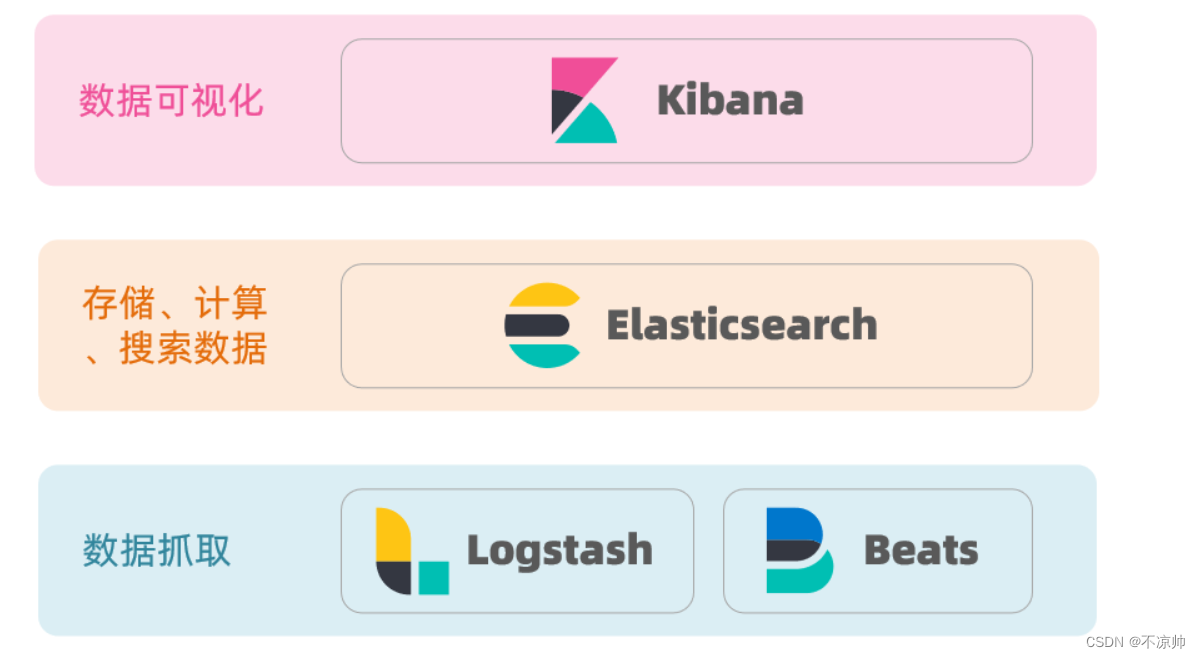Click the Beats logo icon
Screen dimensions: 1200x658
tap(799, 550)
